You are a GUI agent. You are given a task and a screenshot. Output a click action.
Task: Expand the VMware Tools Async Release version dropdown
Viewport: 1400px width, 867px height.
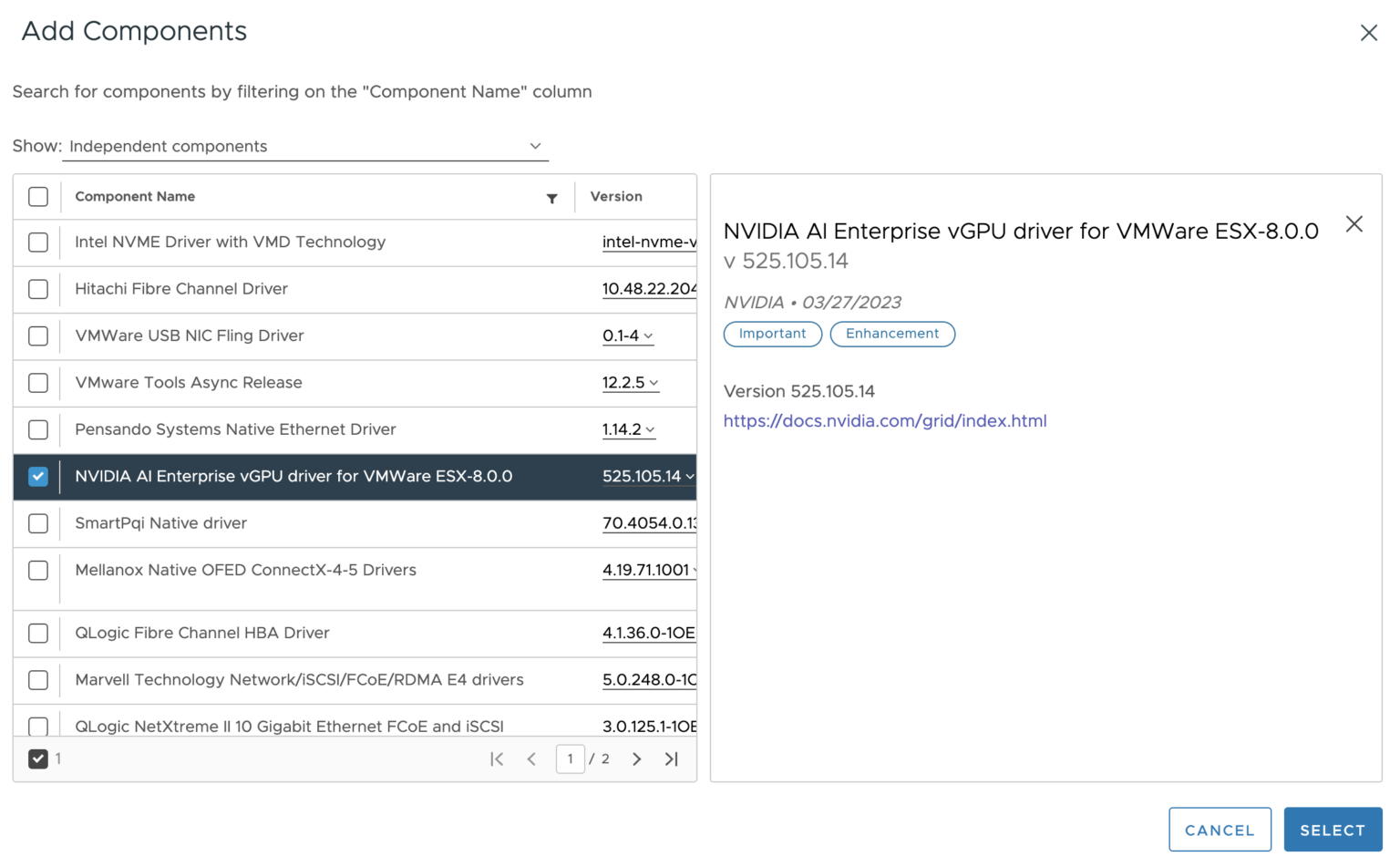631,383
